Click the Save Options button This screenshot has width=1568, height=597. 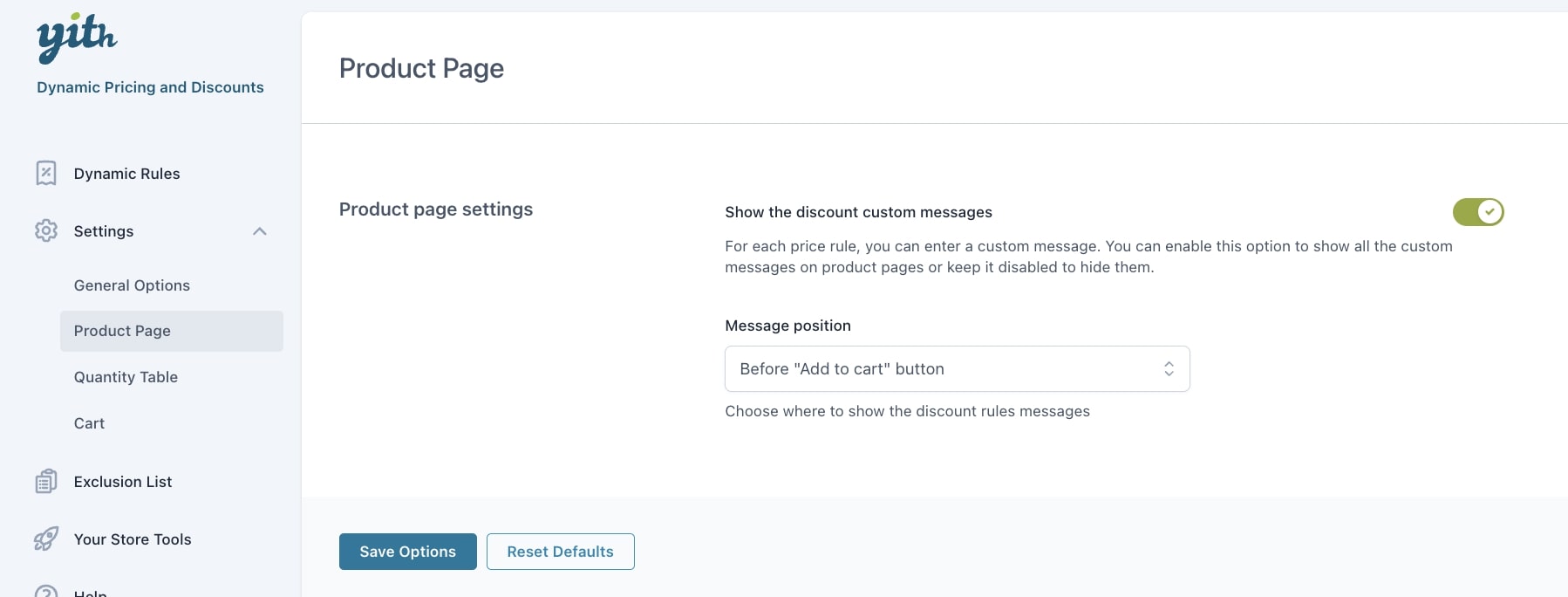[x=407, y=552]
